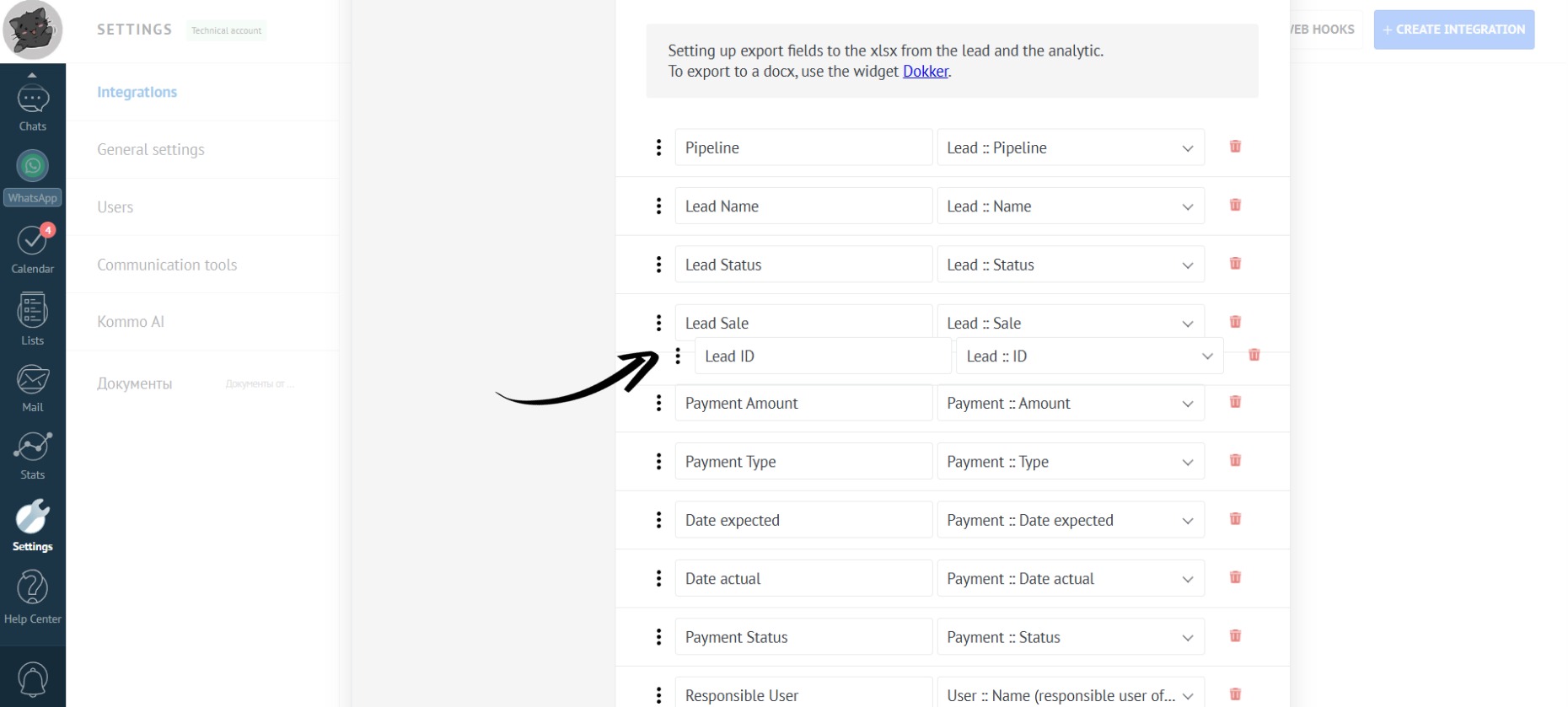Click the trash icon for Payment Type
The height and width of the screenshot is (707, 1568).
click(1235, 461)
